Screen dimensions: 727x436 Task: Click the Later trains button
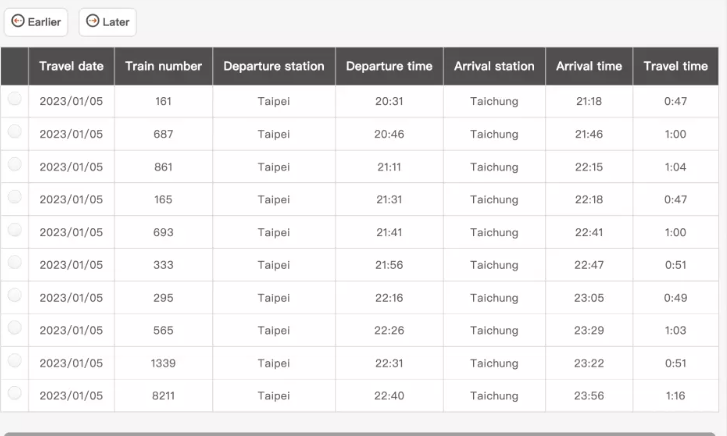coord(107,22)
